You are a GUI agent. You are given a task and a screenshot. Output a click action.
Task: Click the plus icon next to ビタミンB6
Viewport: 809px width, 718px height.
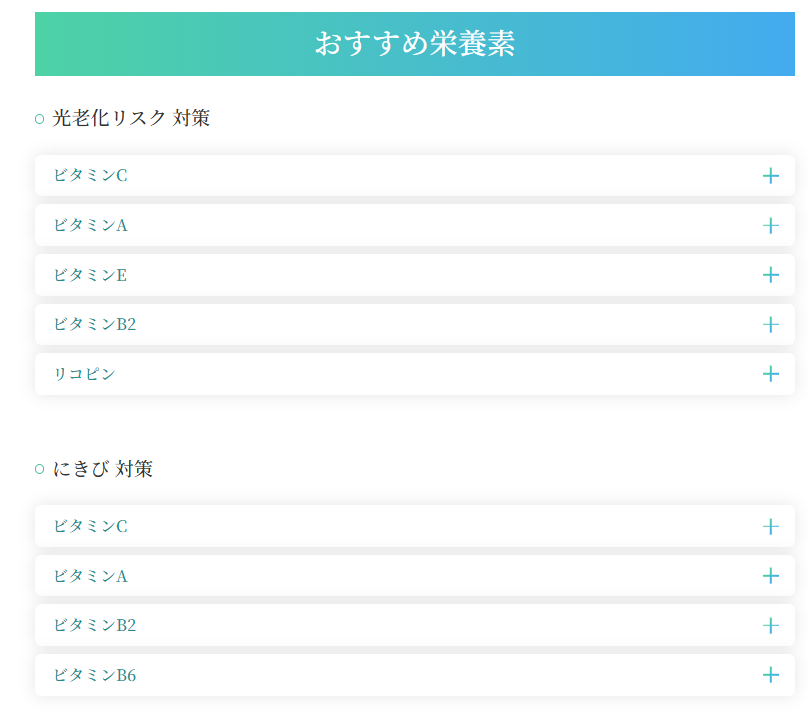(770, 675)
